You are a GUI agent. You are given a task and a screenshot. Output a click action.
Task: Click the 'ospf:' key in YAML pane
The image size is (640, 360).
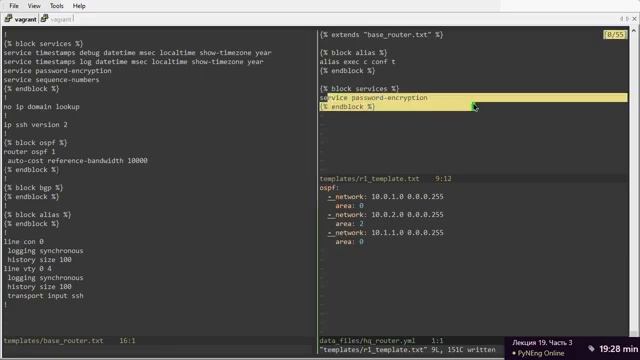(x=329, y=188)
